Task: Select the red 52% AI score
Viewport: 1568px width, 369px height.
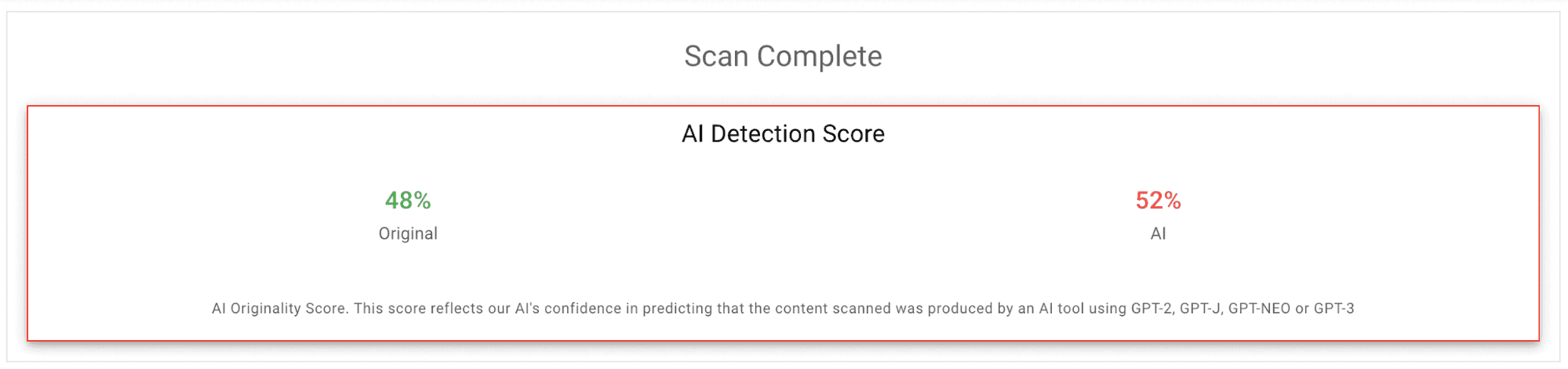Action: 1158,201
